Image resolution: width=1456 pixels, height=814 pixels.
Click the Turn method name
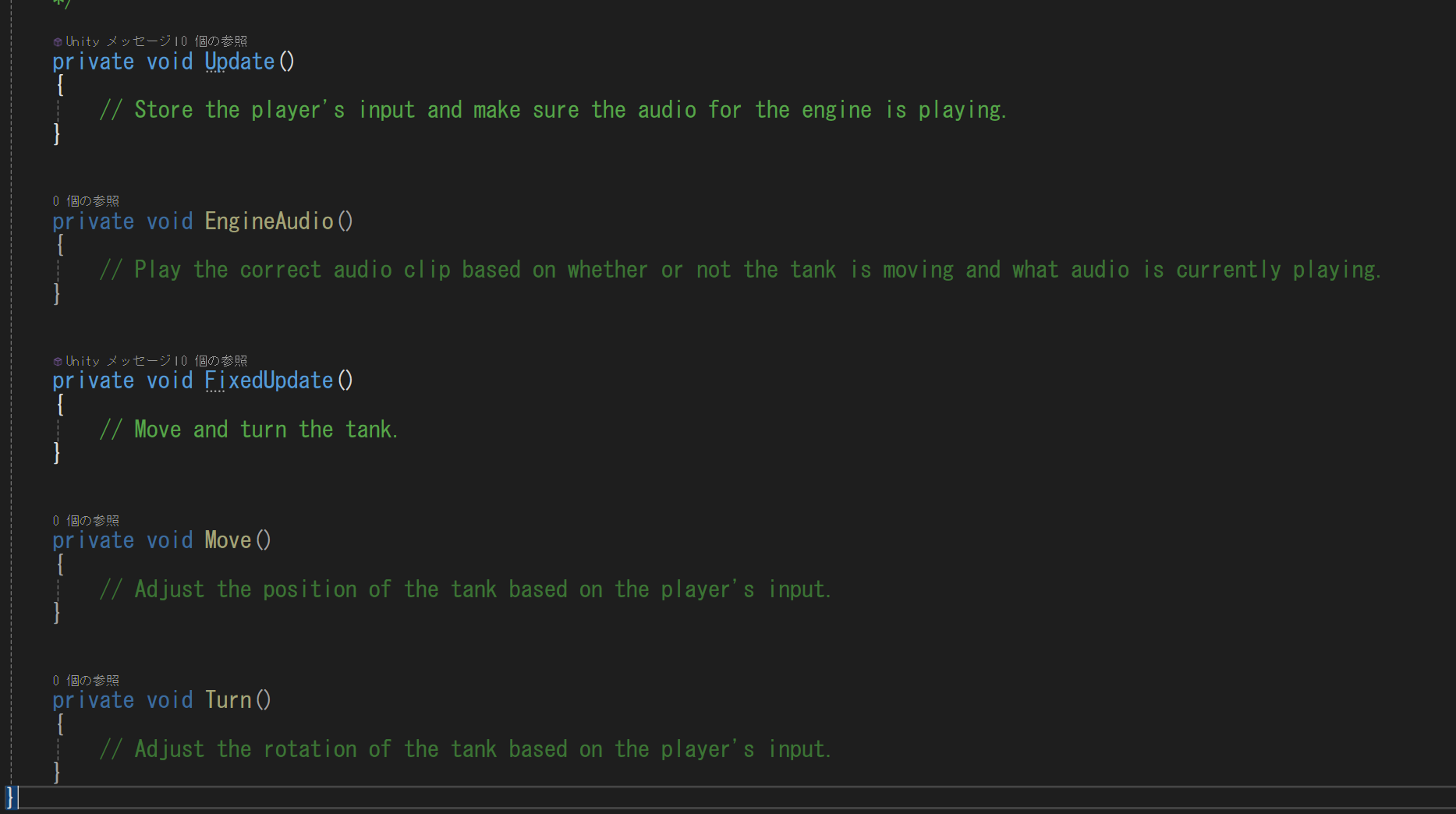tap(228, 700)
